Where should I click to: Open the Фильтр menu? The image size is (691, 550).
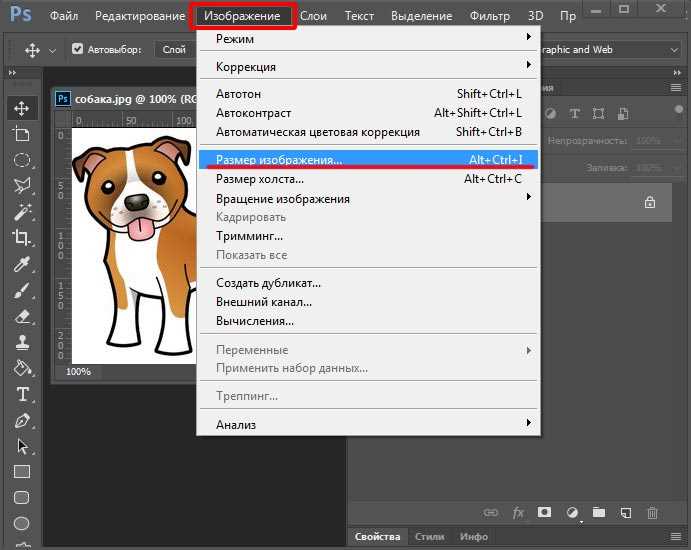[490, 16]
